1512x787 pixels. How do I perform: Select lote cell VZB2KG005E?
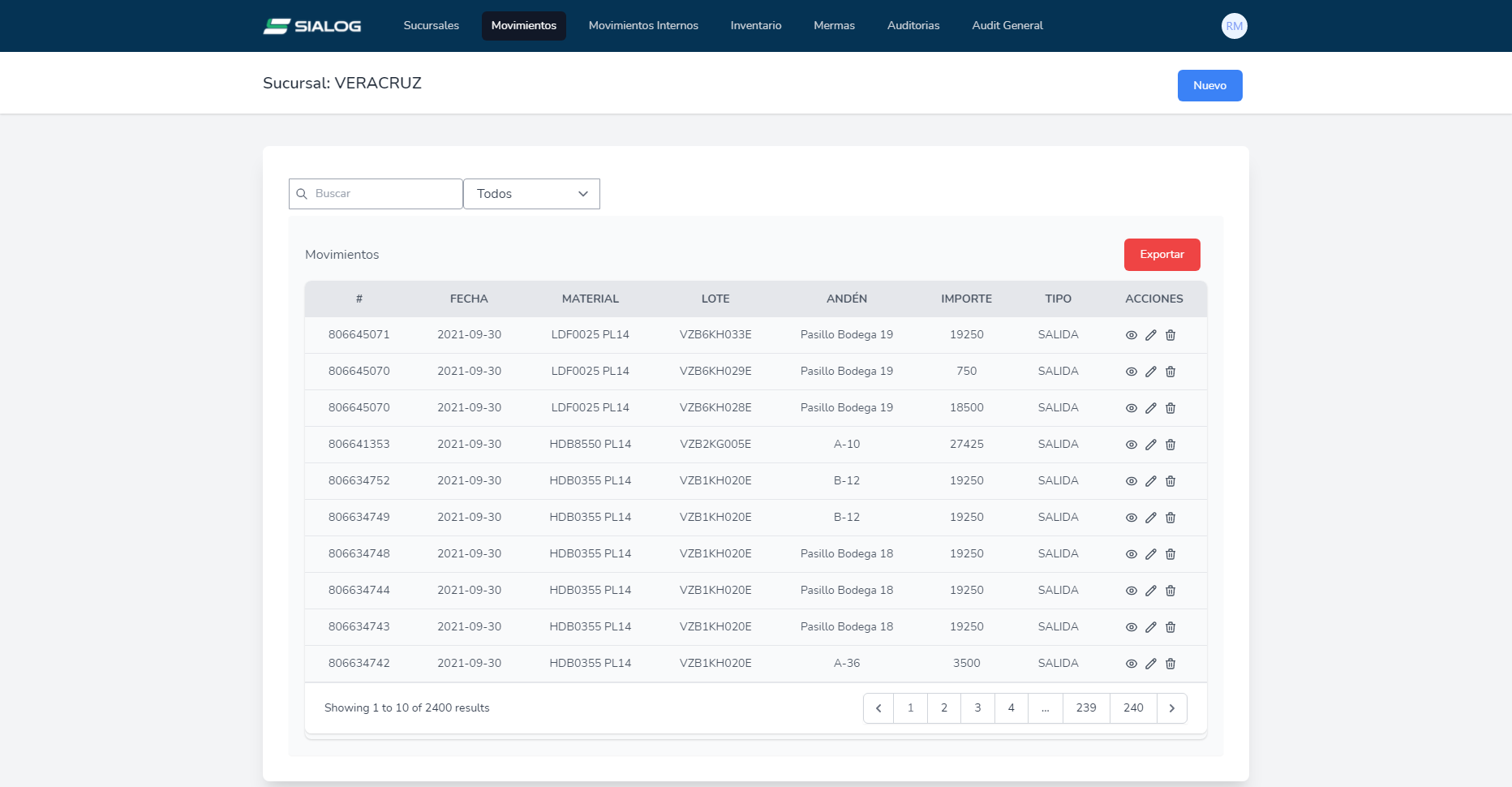point(715,445)
